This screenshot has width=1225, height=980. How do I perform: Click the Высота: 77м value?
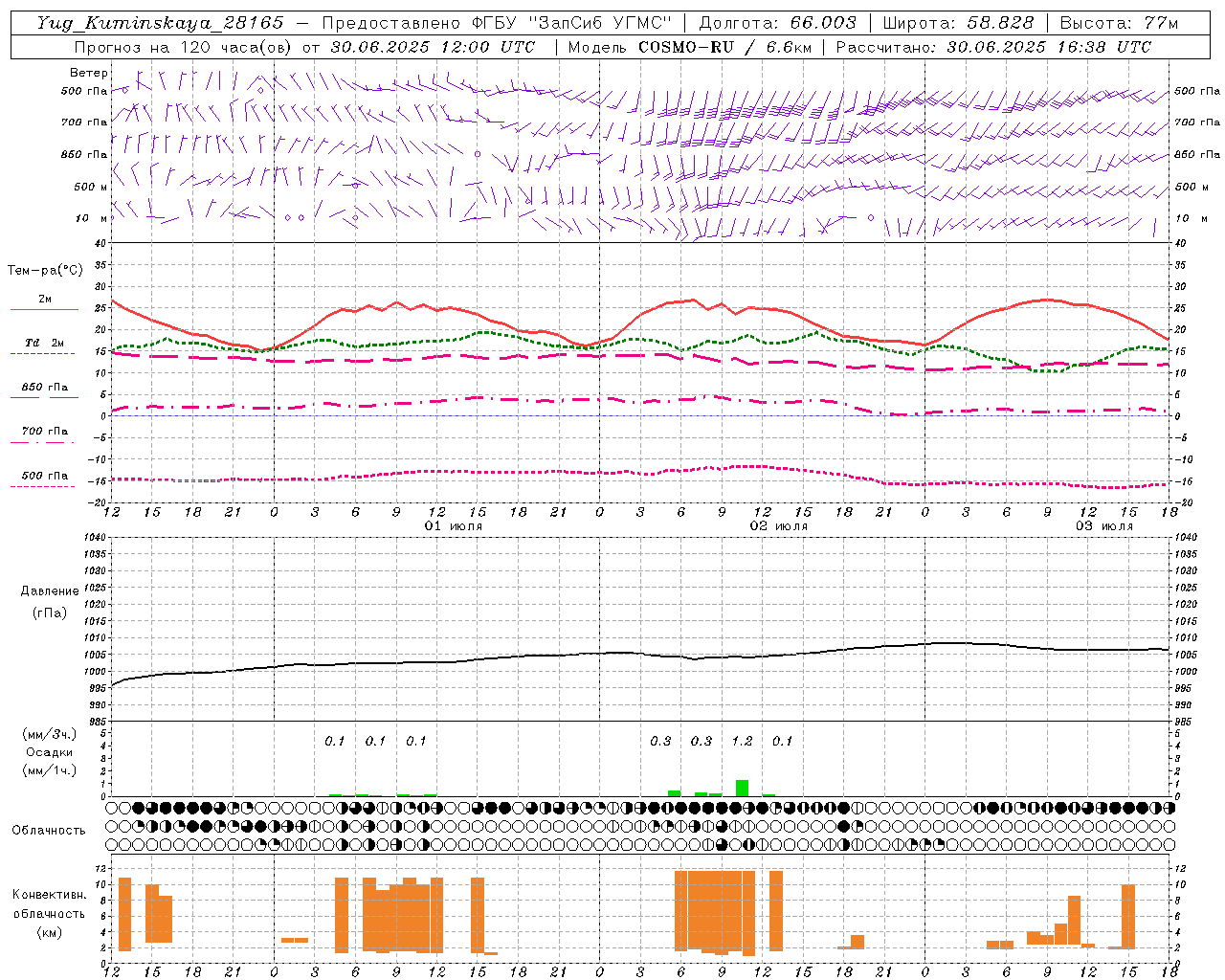point(1119,23)
